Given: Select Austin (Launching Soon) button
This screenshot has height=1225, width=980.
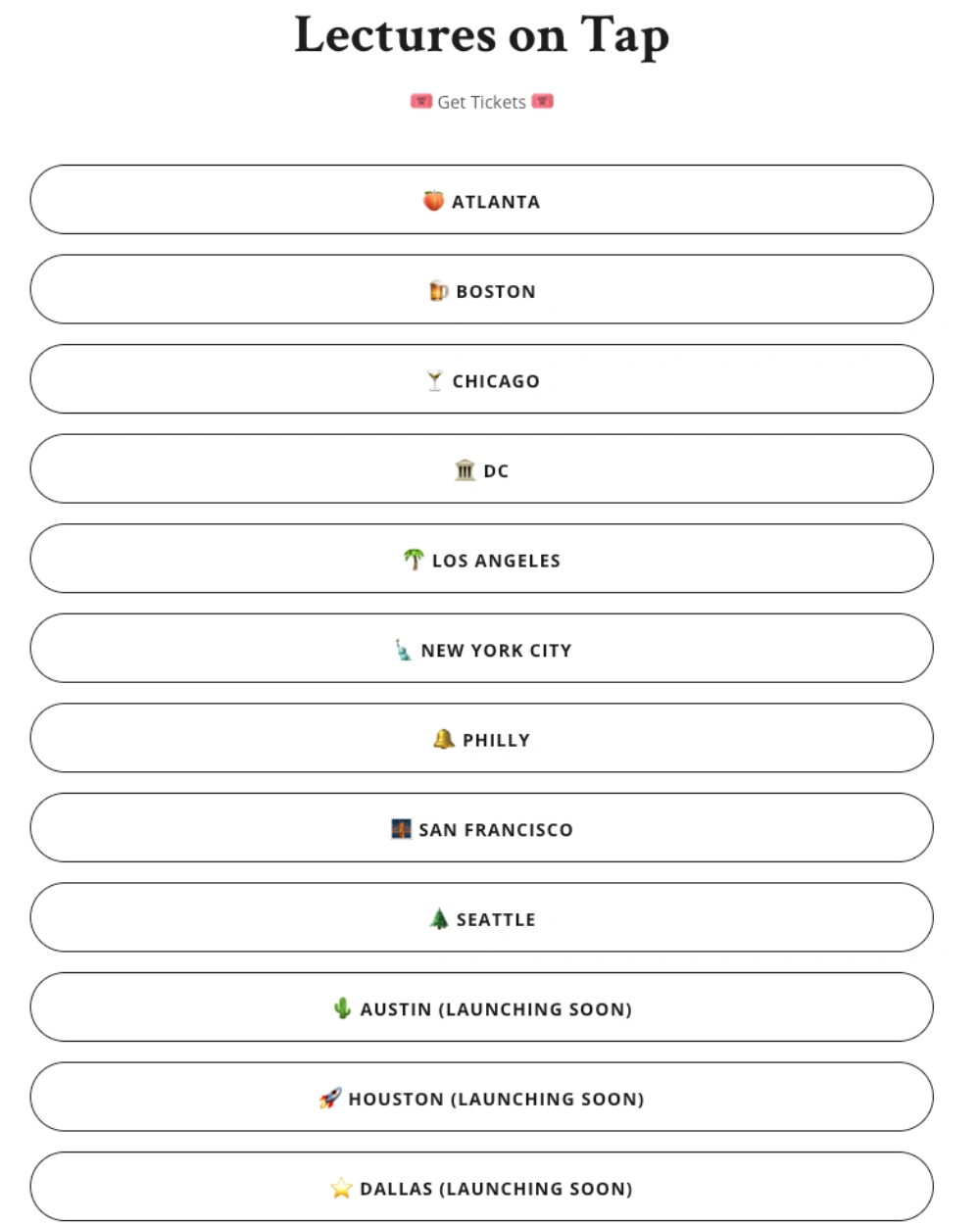Looking at the screenshot, I should coord(481,1007).
